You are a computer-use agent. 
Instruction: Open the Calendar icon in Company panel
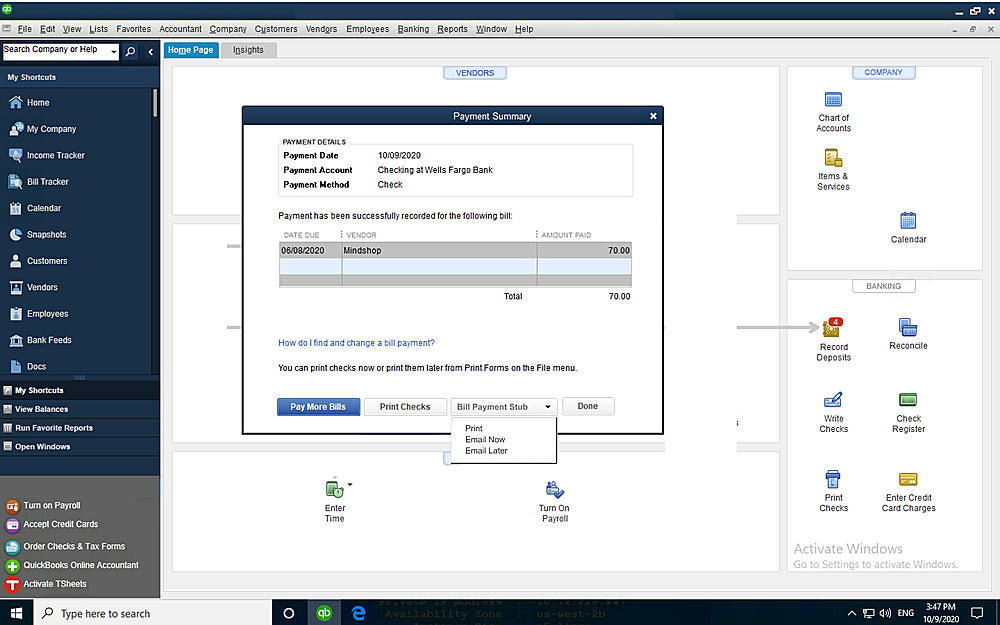coord(908,221)
